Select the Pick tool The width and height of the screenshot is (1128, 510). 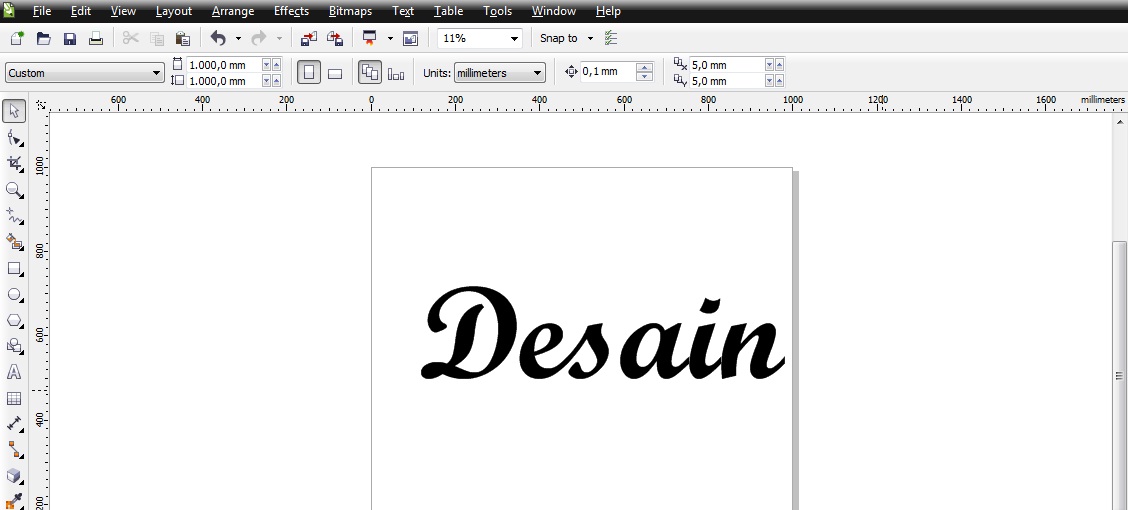coord(14,111)
